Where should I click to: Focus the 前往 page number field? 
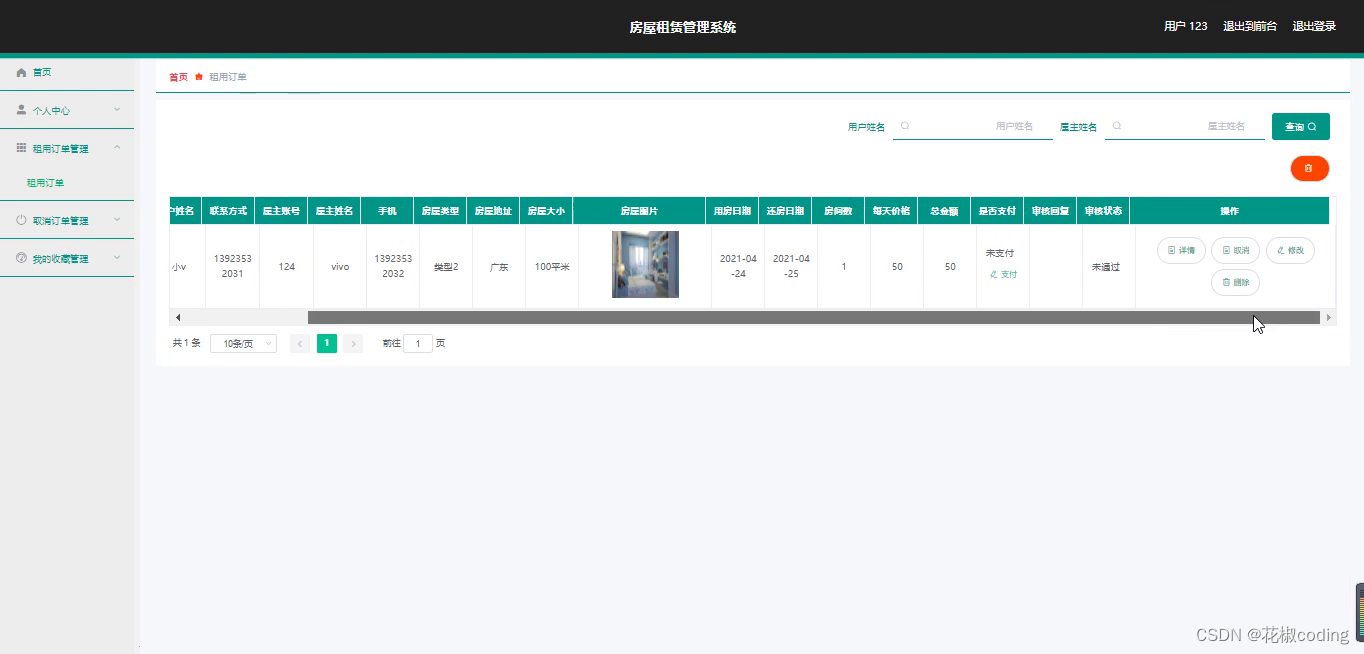click(418, 343)
